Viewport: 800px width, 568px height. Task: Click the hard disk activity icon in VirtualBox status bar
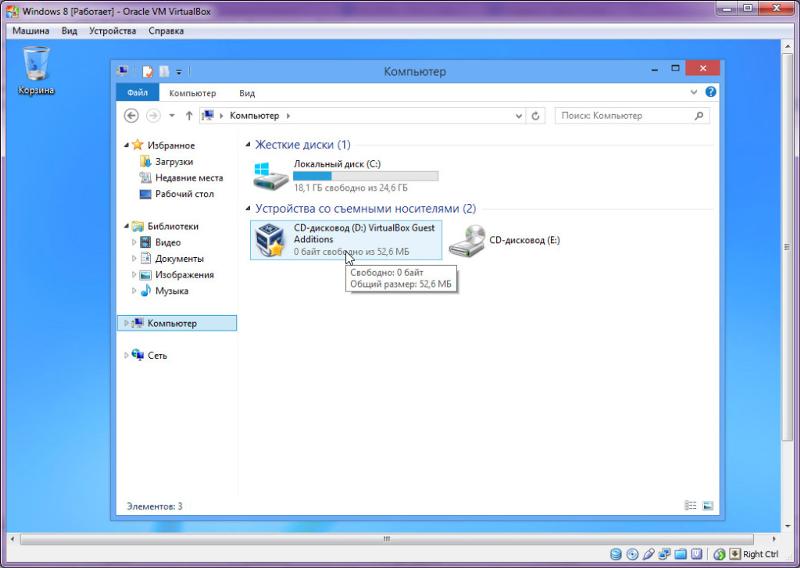tap(616, 554)
